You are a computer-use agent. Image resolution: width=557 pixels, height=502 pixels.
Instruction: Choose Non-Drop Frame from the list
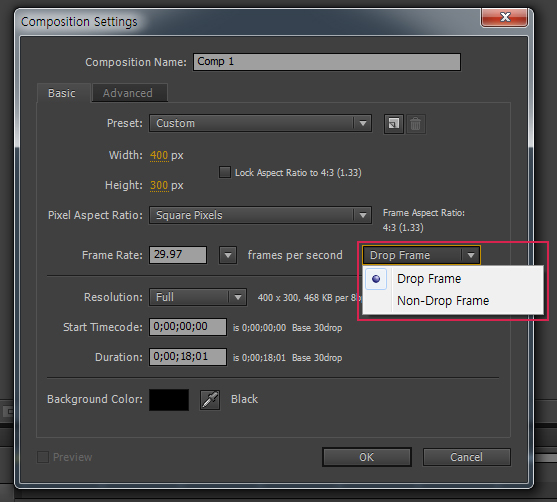coord(453,301)
